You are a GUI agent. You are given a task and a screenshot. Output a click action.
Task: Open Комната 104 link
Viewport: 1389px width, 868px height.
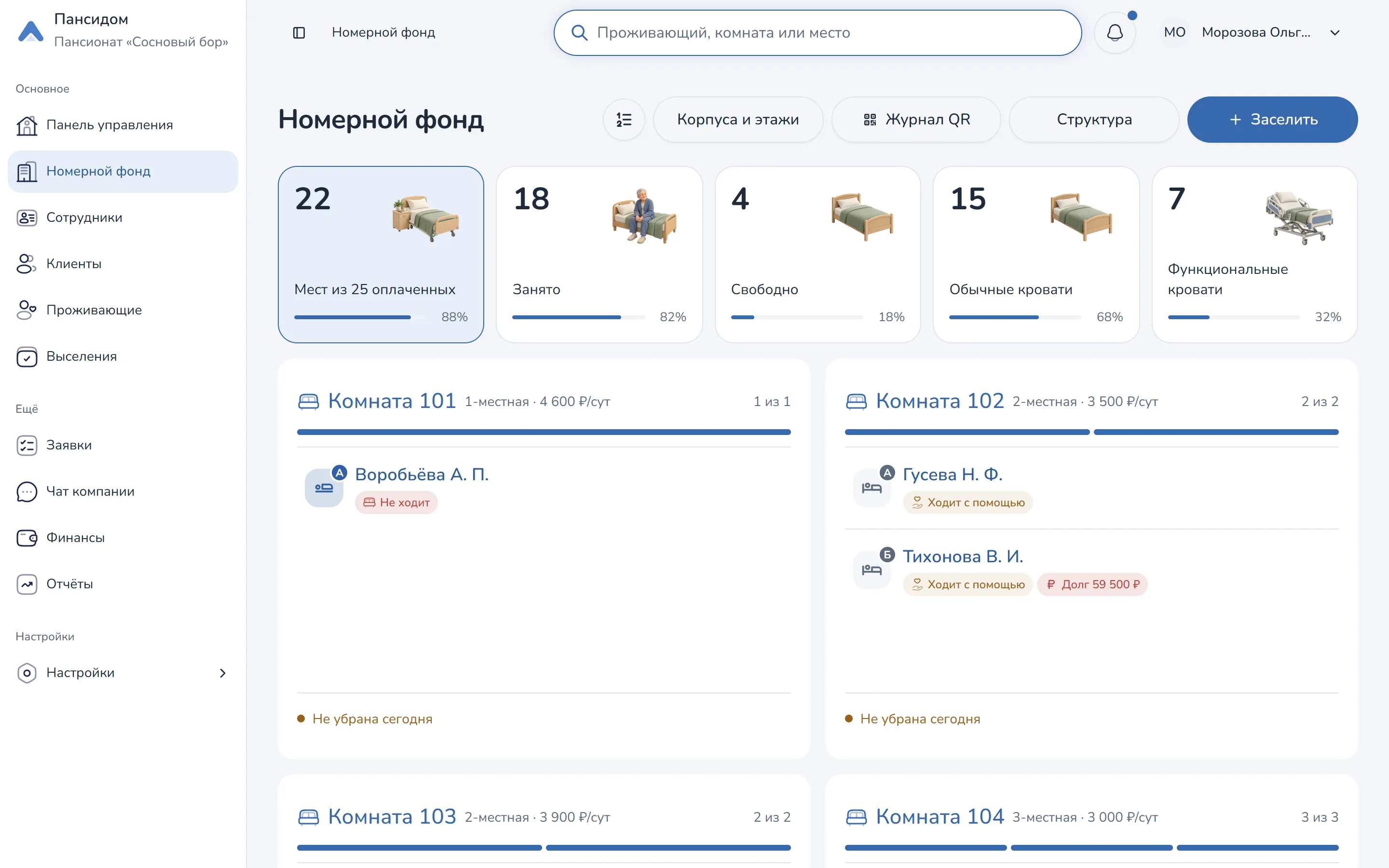940,816
